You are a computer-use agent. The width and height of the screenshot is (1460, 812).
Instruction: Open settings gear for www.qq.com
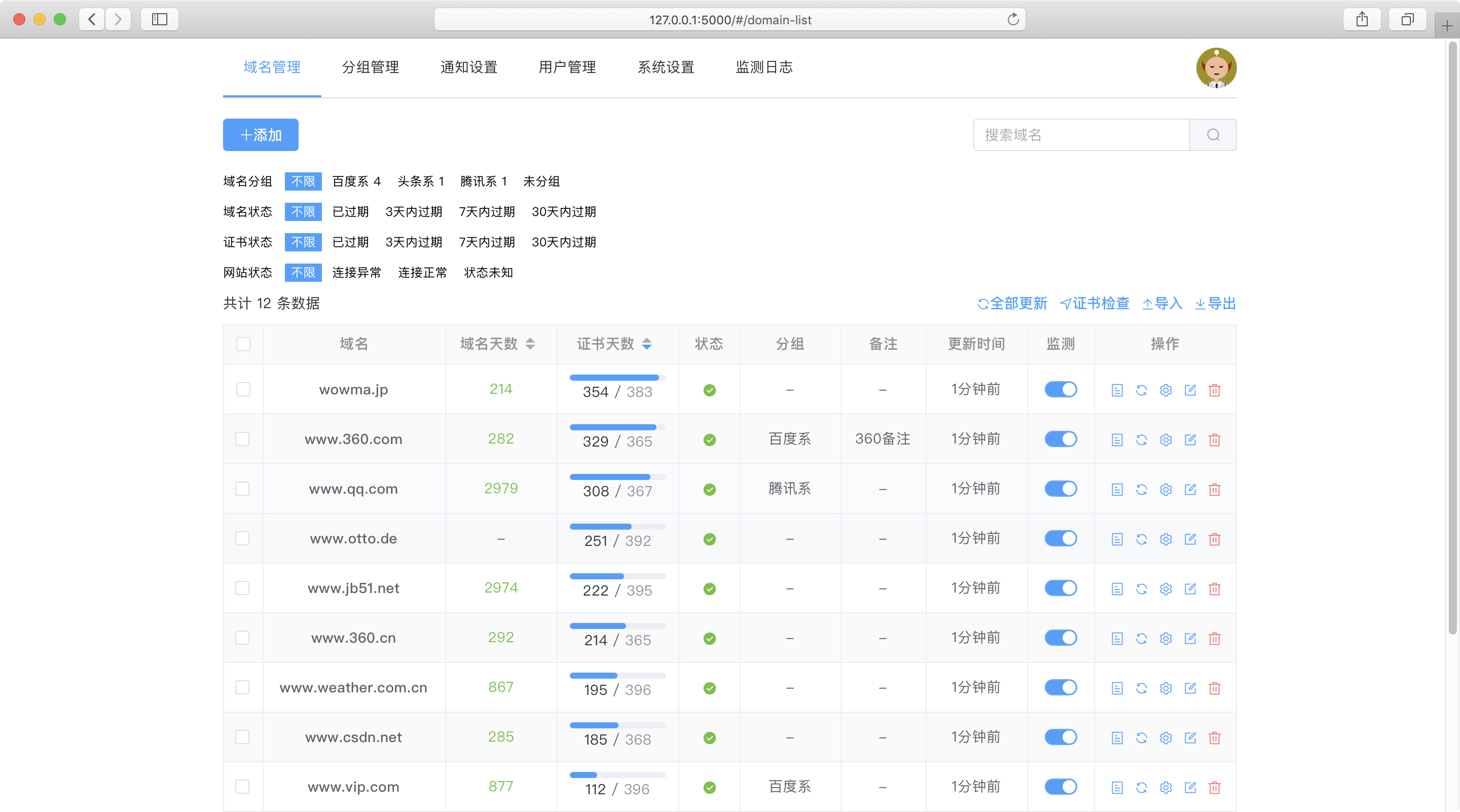1165,489
